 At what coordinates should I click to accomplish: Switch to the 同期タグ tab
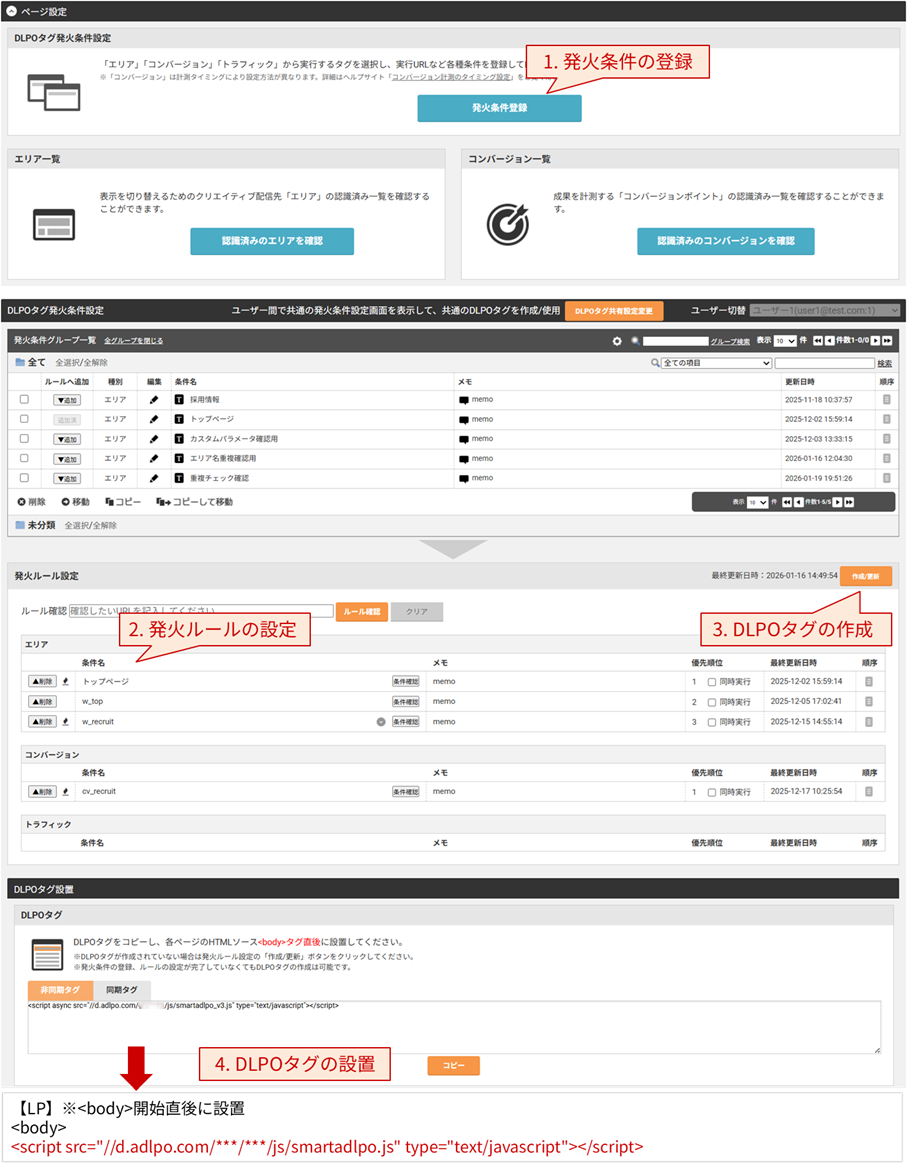[122, 990]
